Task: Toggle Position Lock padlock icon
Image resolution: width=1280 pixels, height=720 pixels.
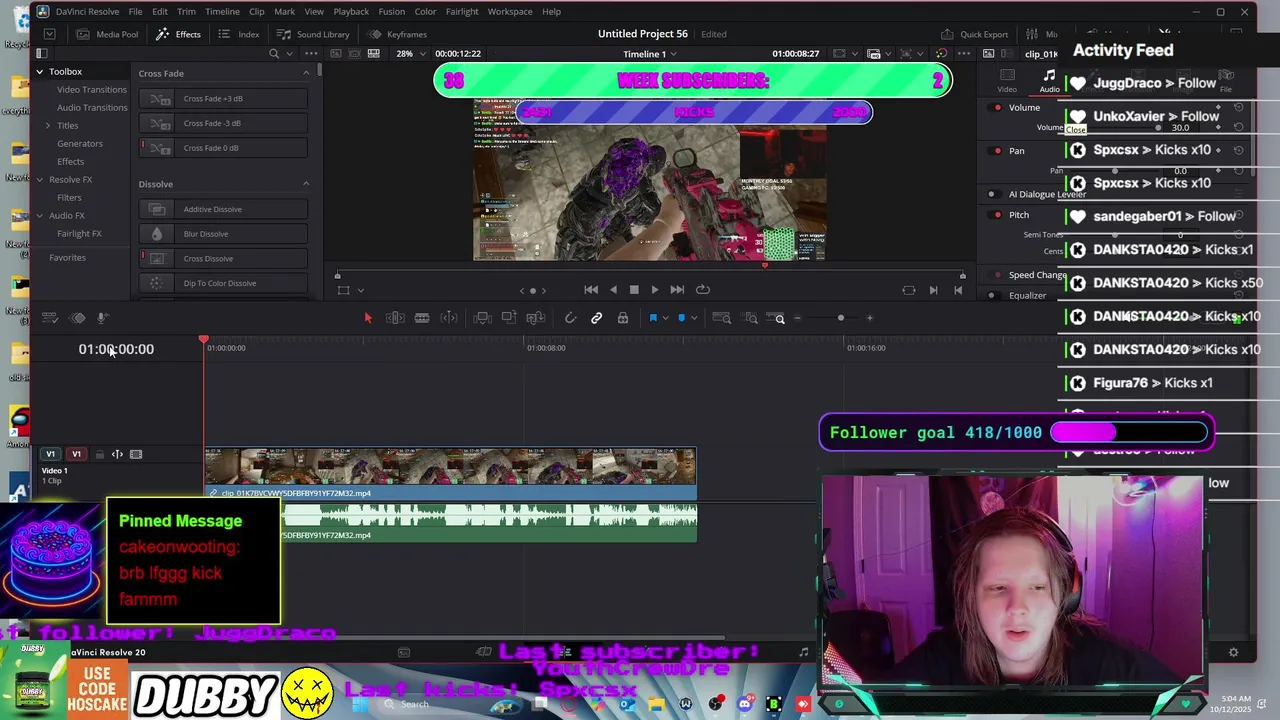Action: click(x=622, y=318)
